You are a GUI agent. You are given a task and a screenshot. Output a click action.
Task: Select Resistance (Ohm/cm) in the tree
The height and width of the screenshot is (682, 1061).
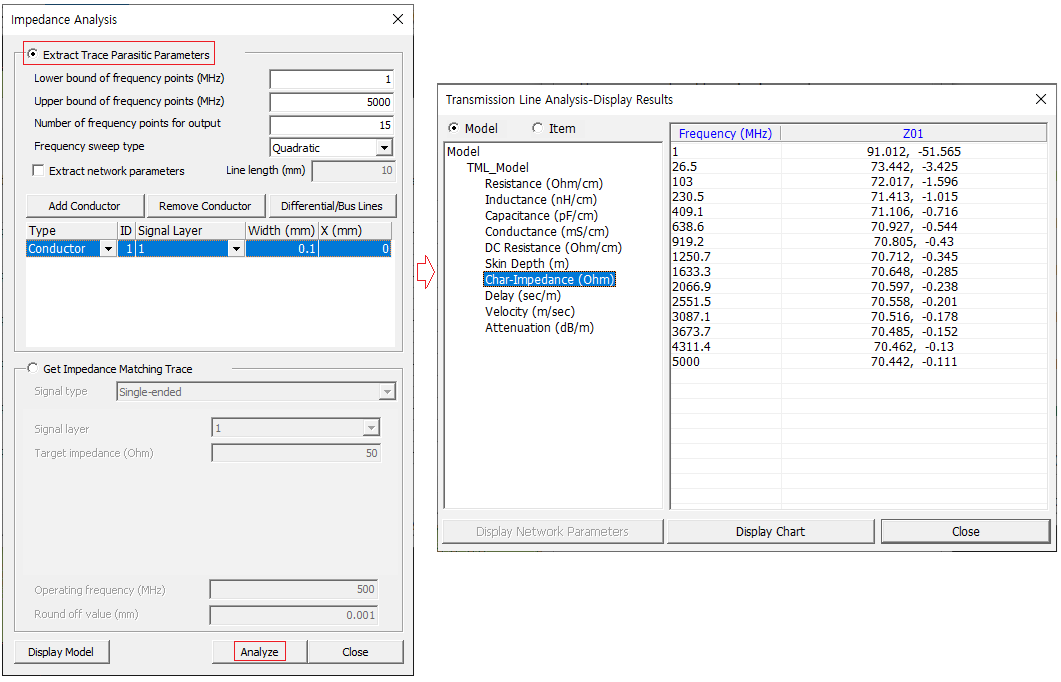tap(543, 184)
